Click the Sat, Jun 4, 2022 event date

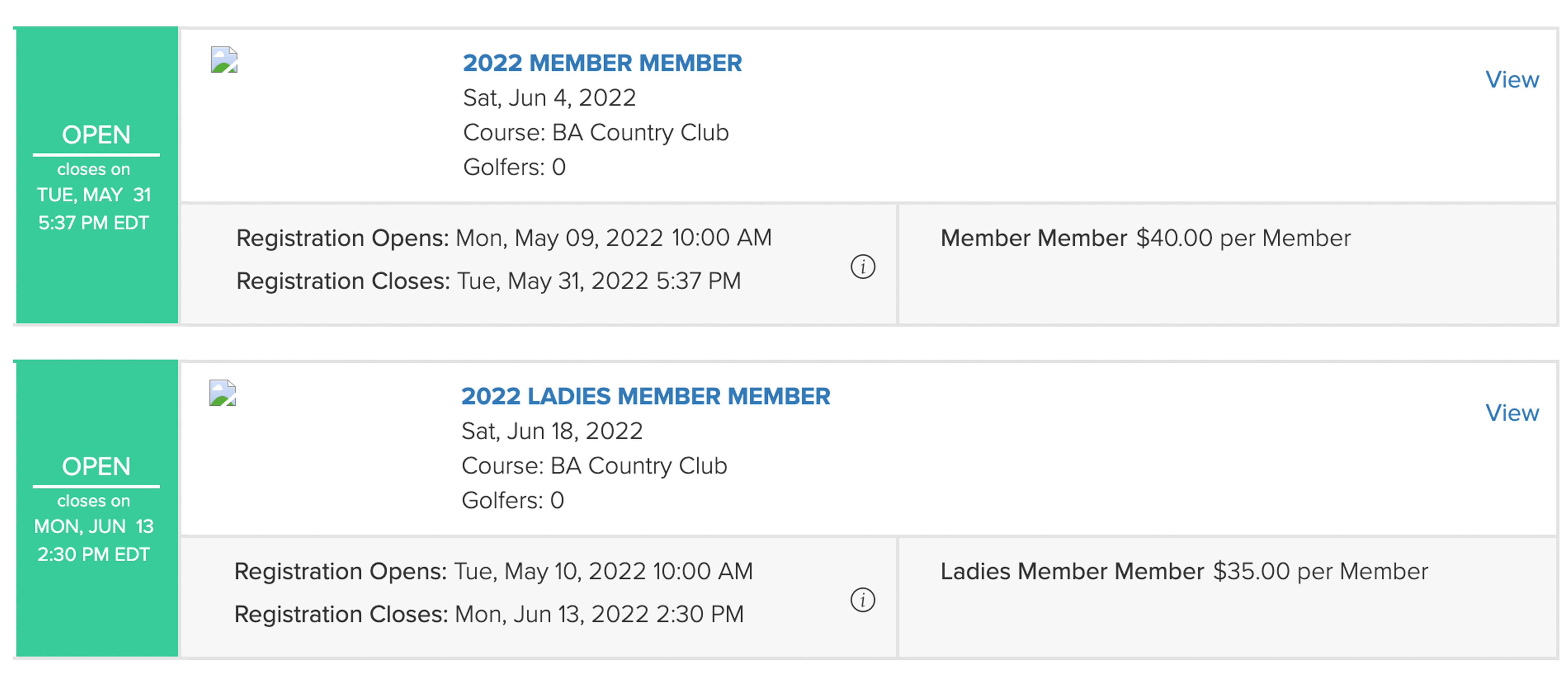tap(549, 98)
